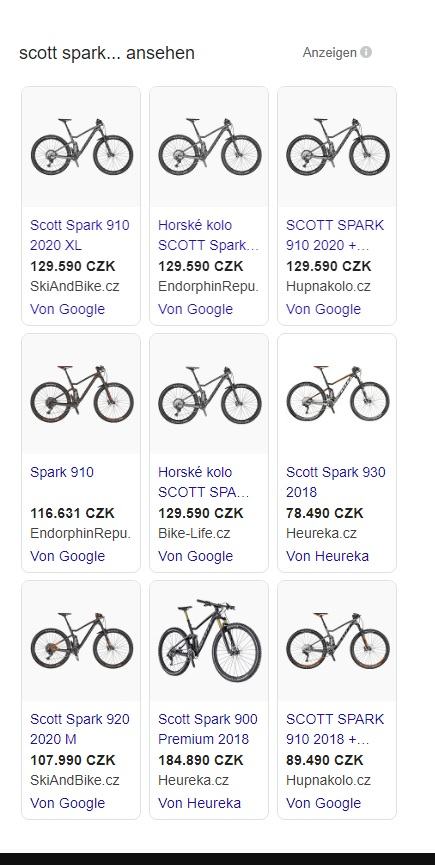Open the Scott Spark 910 2020 XL thumbnail
This screenshot has height=865, width=435.
[81, 147]
